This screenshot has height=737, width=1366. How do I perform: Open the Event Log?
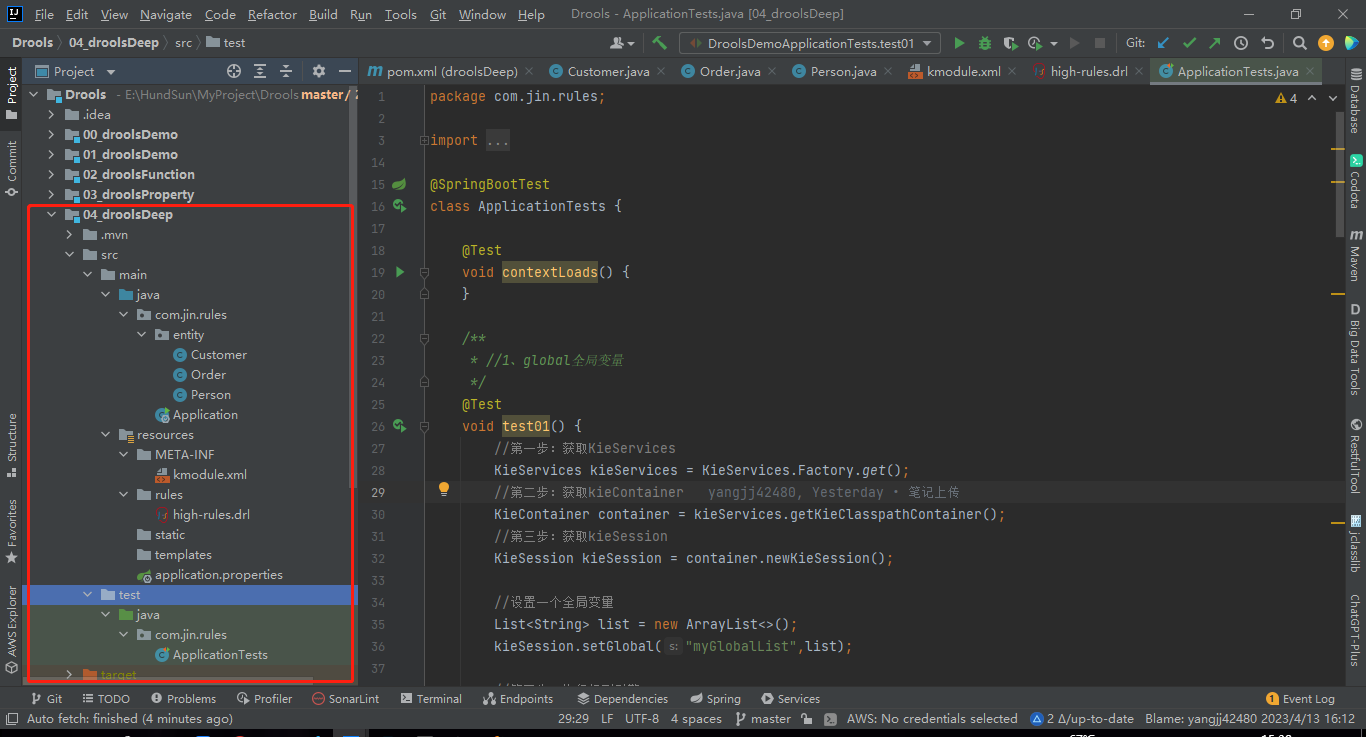[x=1300, y=699]
